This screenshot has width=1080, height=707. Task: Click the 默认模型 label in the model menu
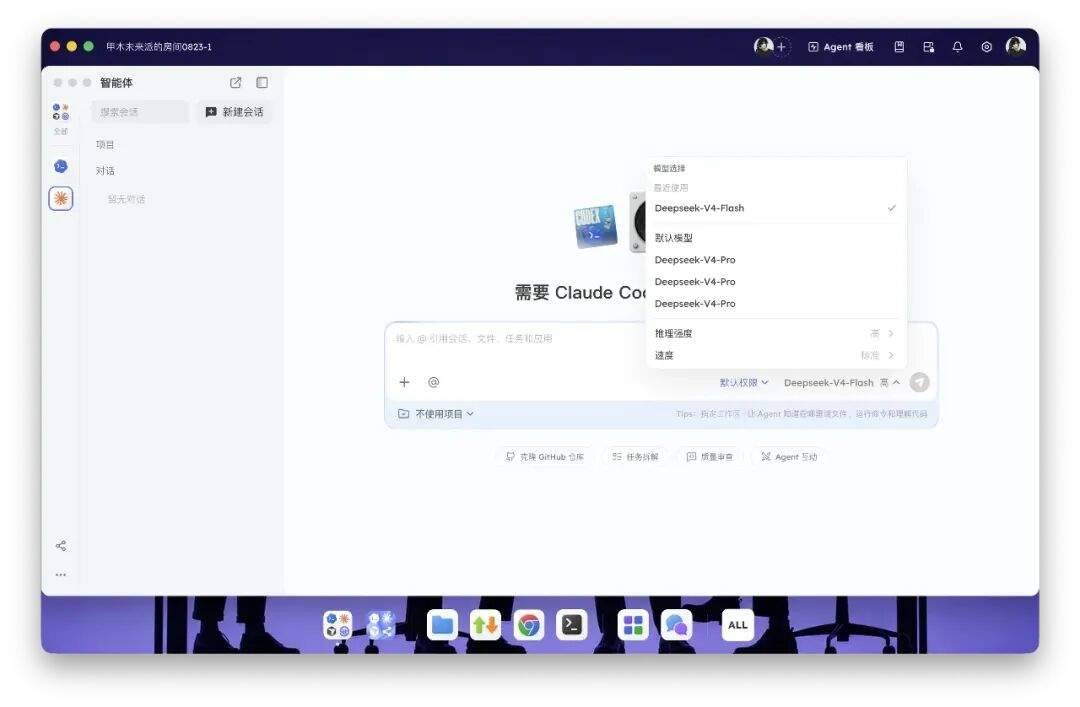674,238
